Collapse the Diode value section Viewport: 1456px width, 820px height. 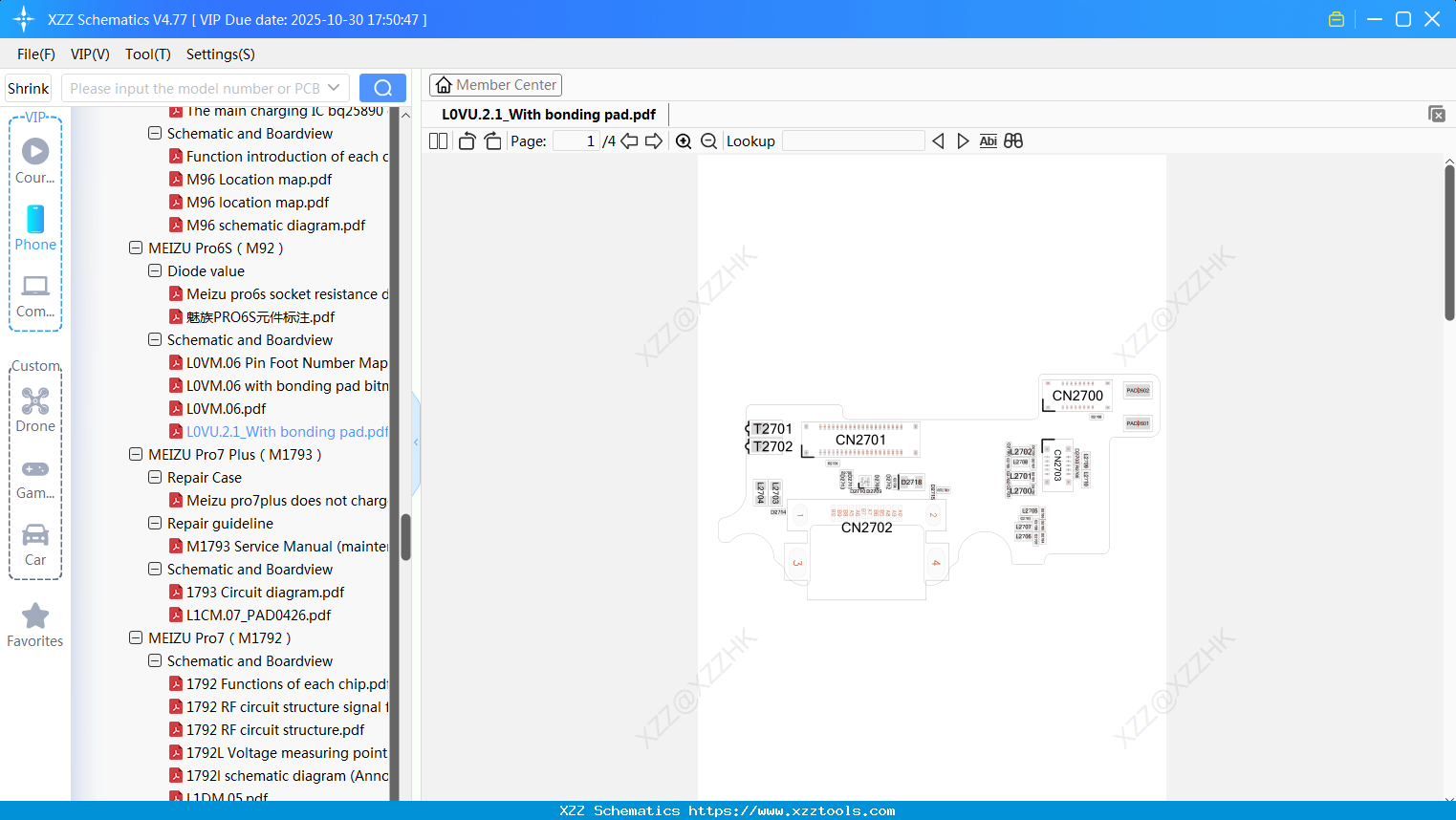click(154, 270)
